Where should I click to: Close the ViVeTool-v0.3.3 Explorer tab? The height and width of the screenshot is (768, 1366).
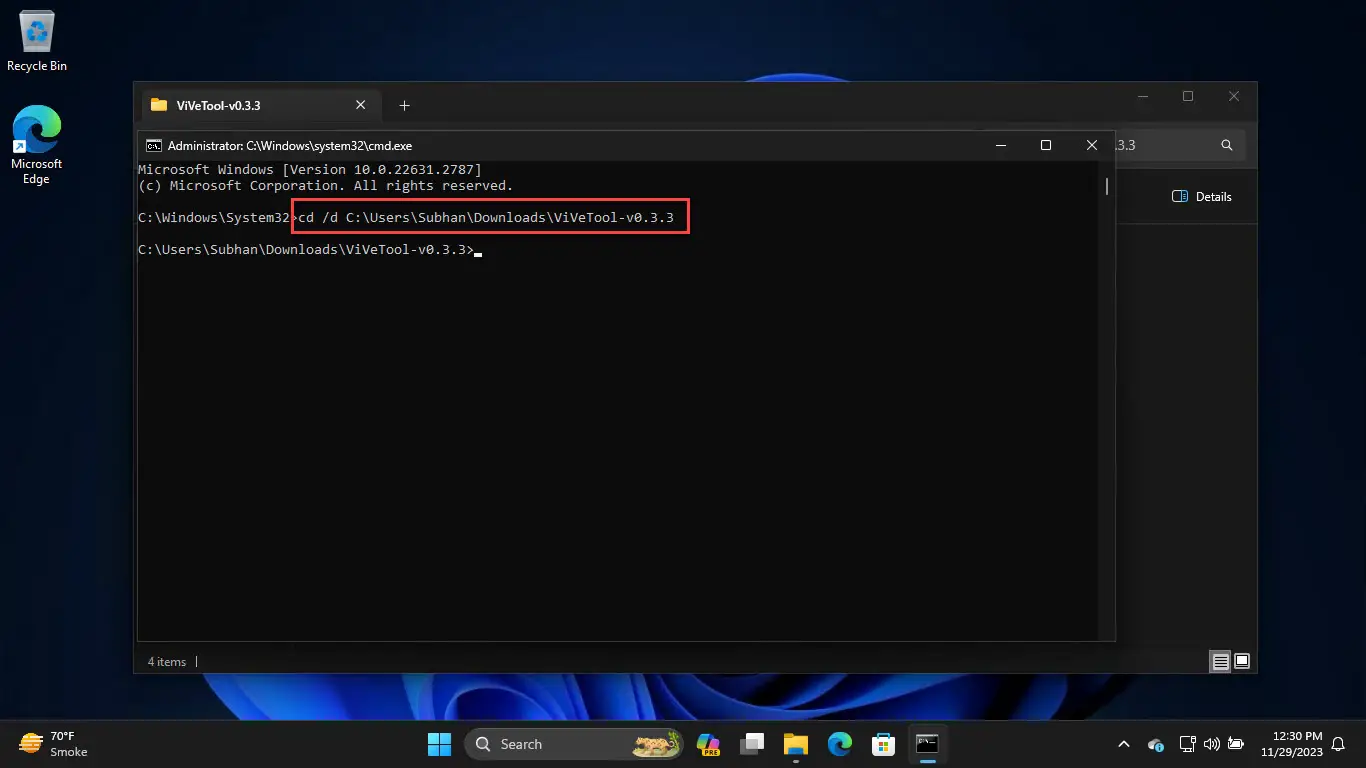pyautogui.click(x=361, y=105)
